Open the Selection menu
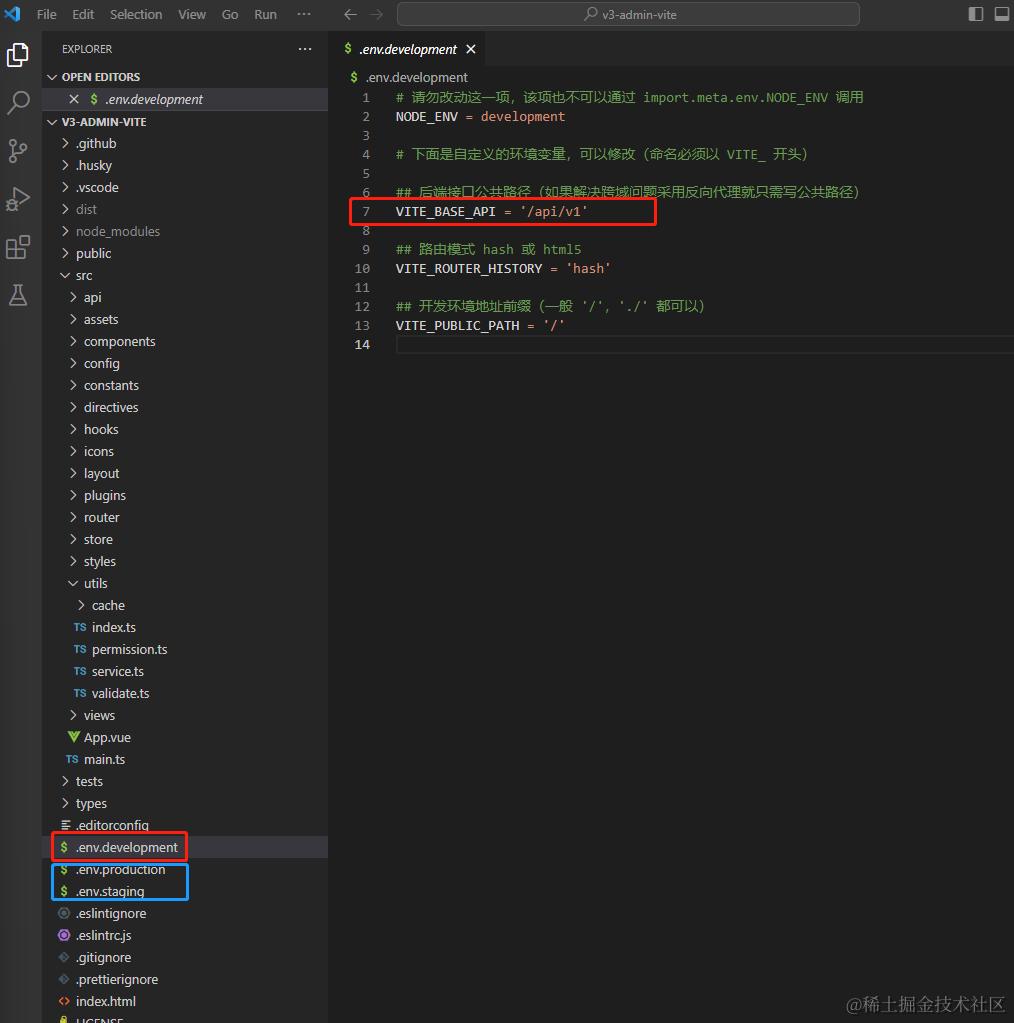Screen dimensions: 1014x1023 pos(136,14)
